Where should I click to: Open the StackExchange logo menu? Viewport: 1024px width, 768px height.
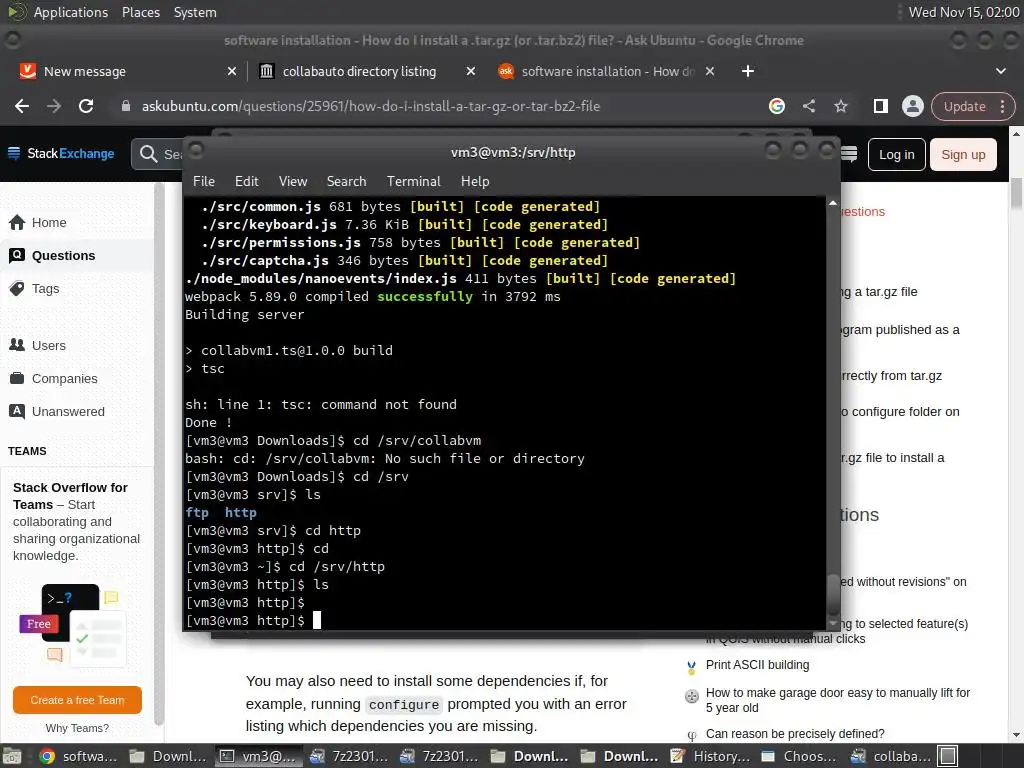coord(61,153)
